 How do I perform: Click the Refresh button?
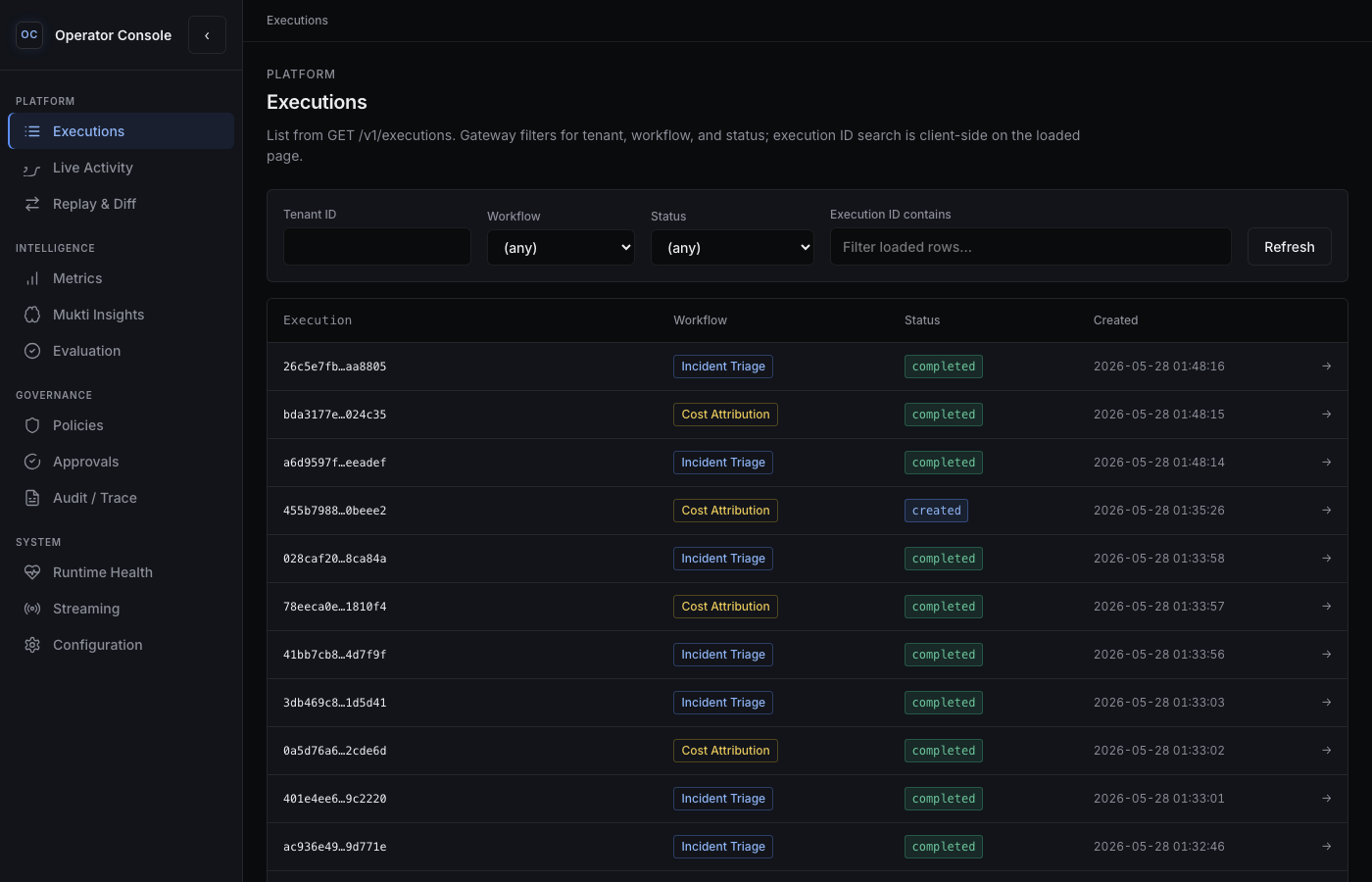[1289, 247]
